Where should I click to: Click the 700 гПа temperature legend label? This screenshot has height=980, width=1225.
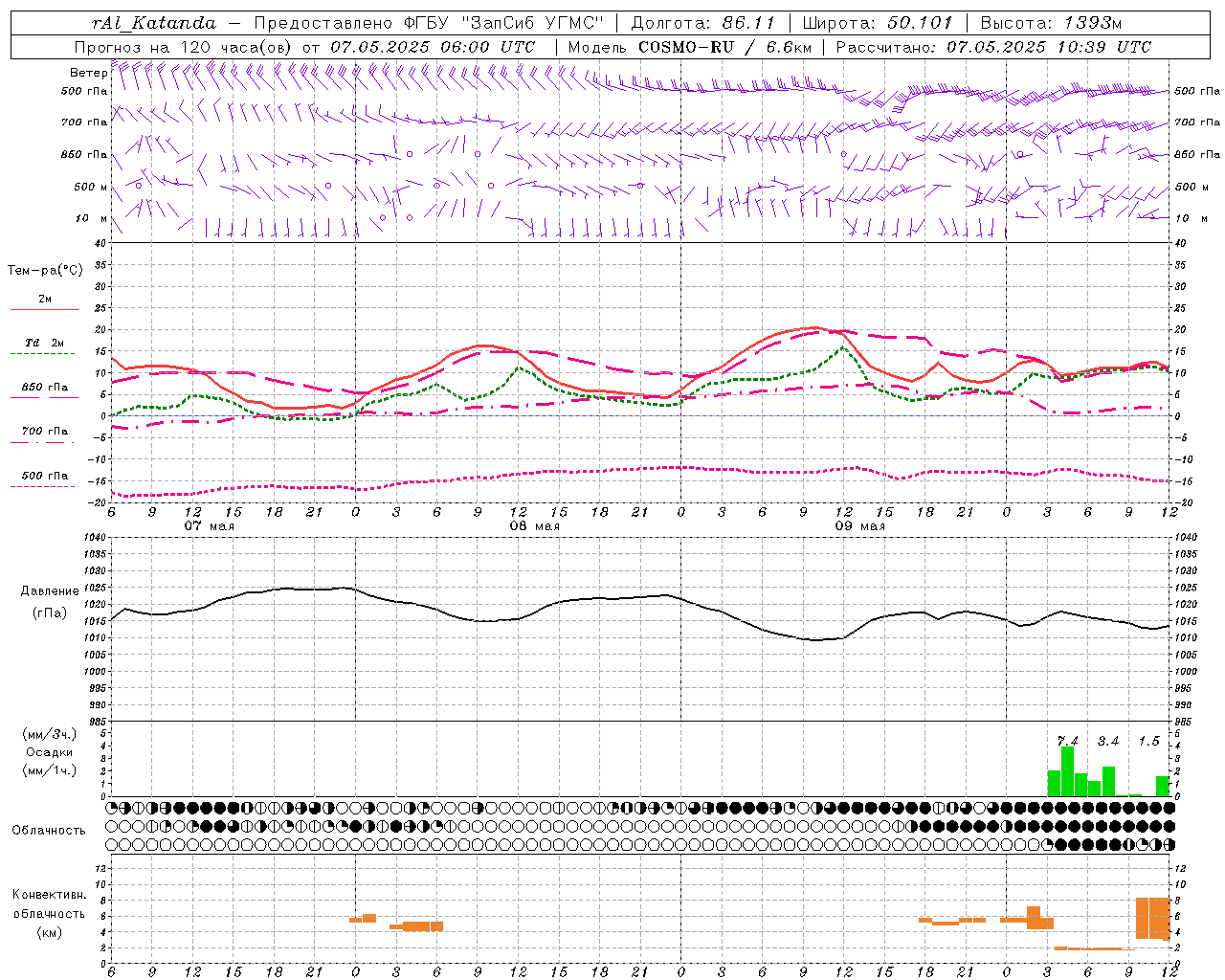click(x=45, y=431)
